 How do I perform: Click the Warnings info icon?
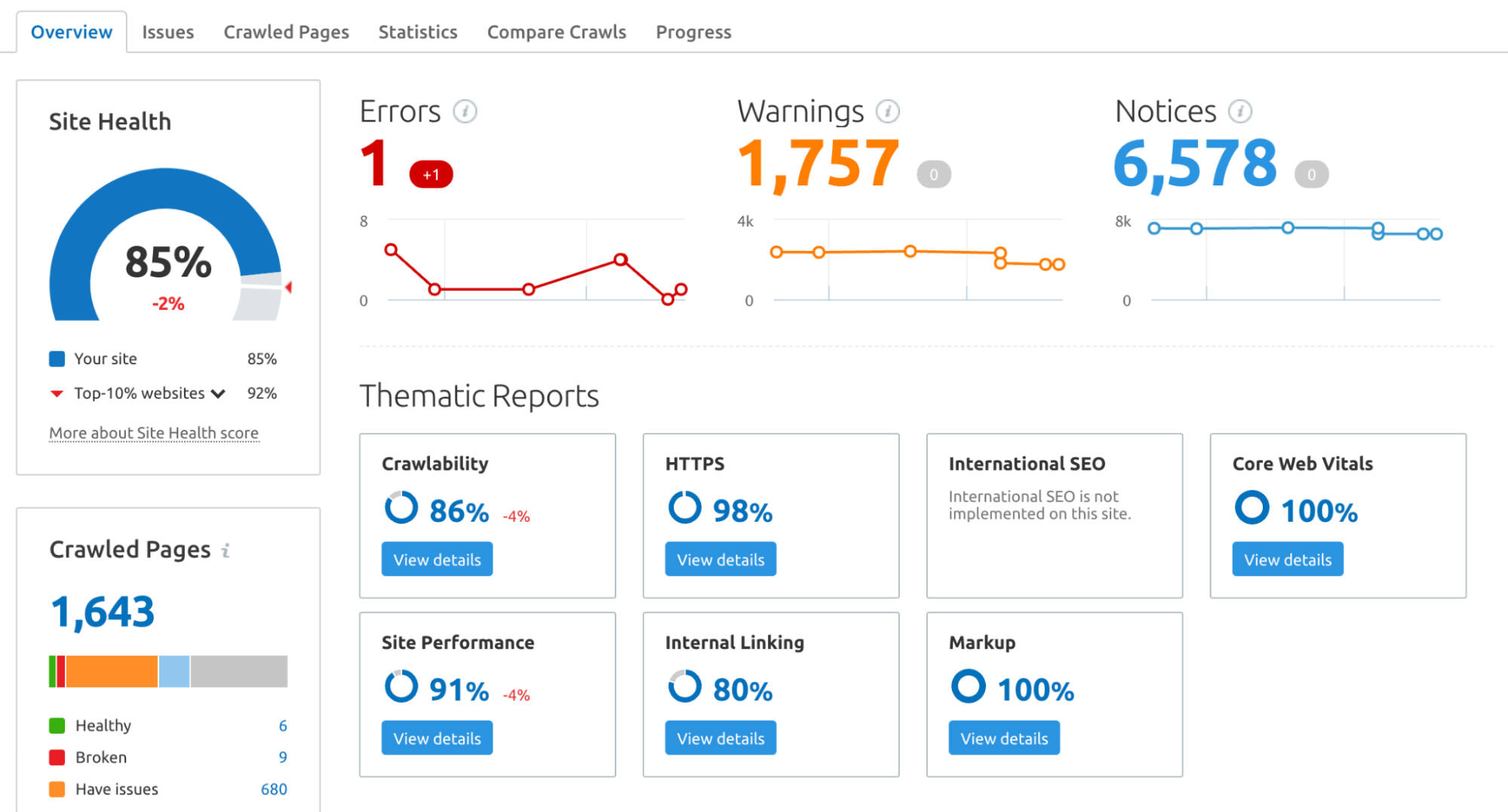(887, 112)
